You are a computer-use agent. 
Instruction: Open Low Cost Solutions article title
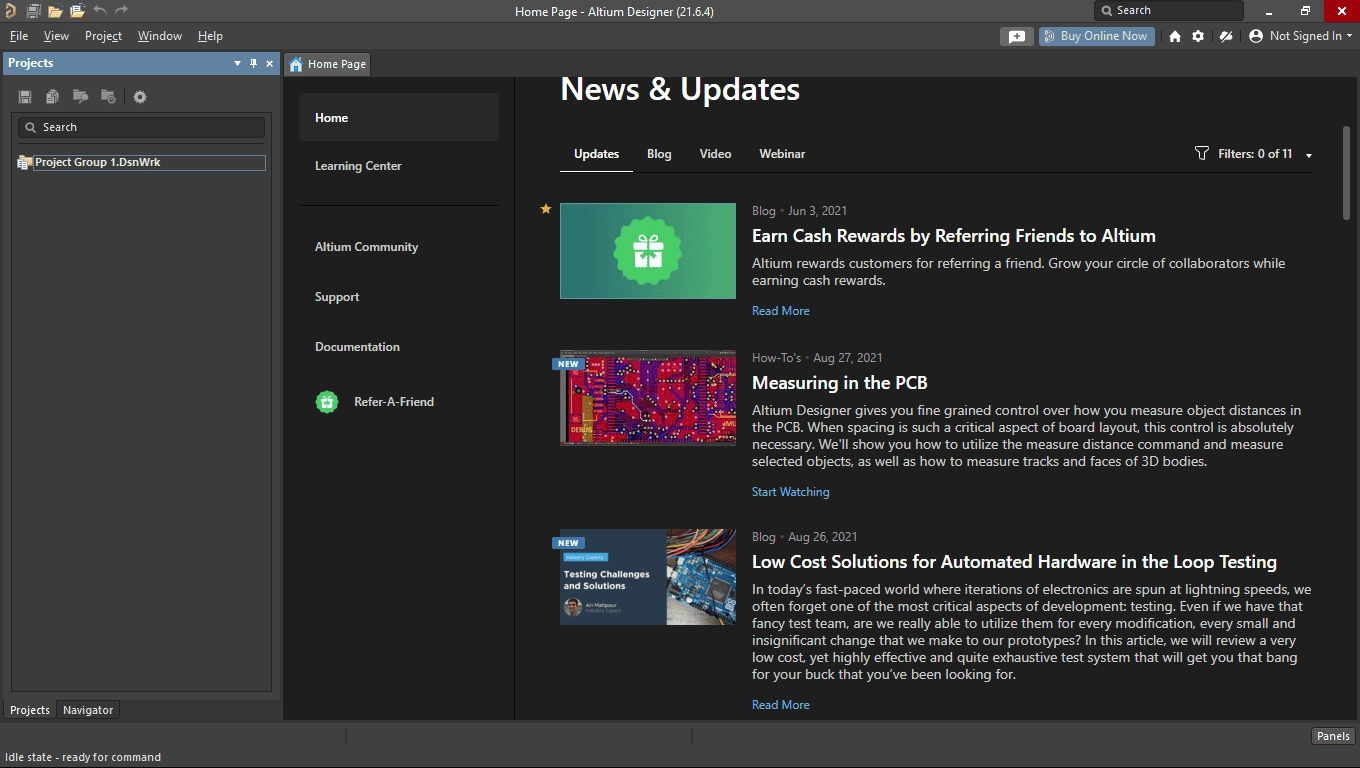[x=1014, y=562]
